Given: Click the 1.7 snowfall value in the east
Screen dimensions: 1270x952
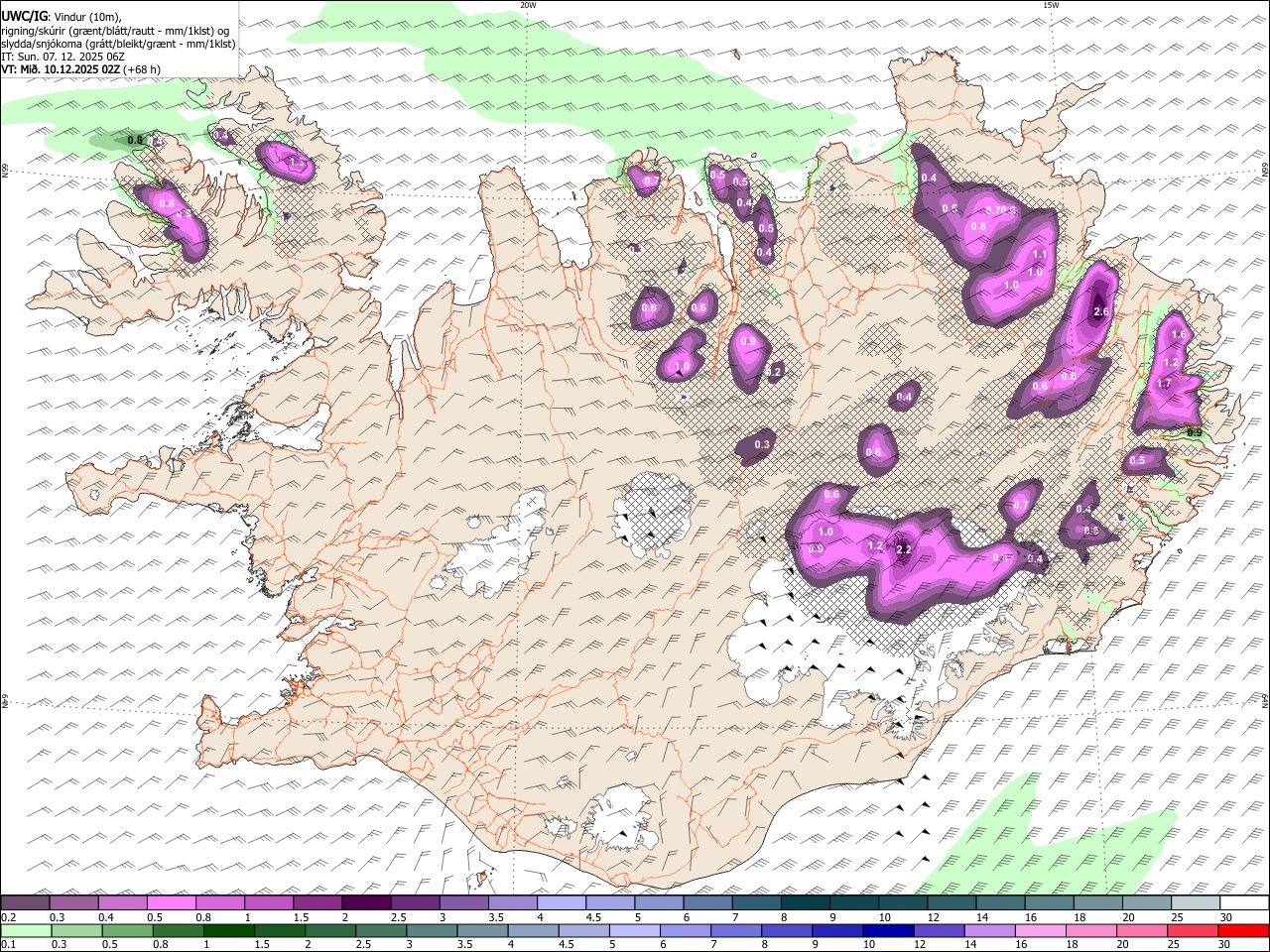Looking at the screenshot, I should [x=1165, y=384].
